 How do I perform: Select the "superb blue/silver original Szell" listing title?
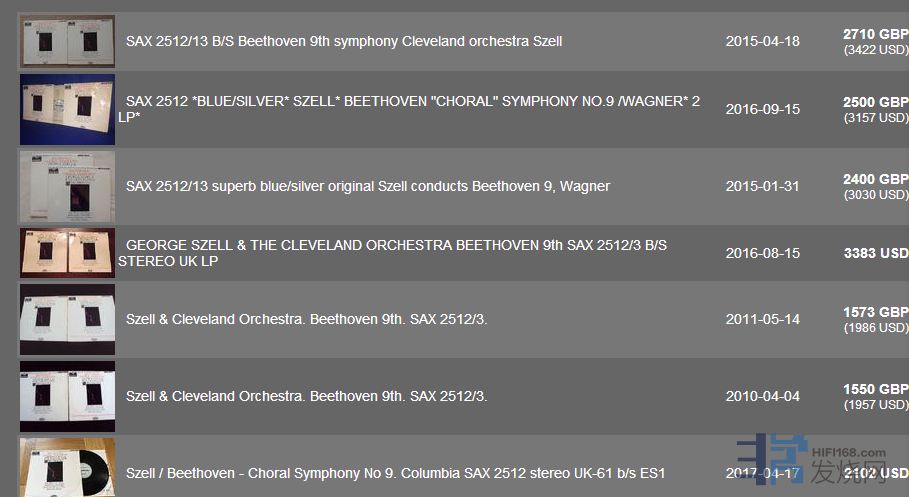[x=367, y=186]
